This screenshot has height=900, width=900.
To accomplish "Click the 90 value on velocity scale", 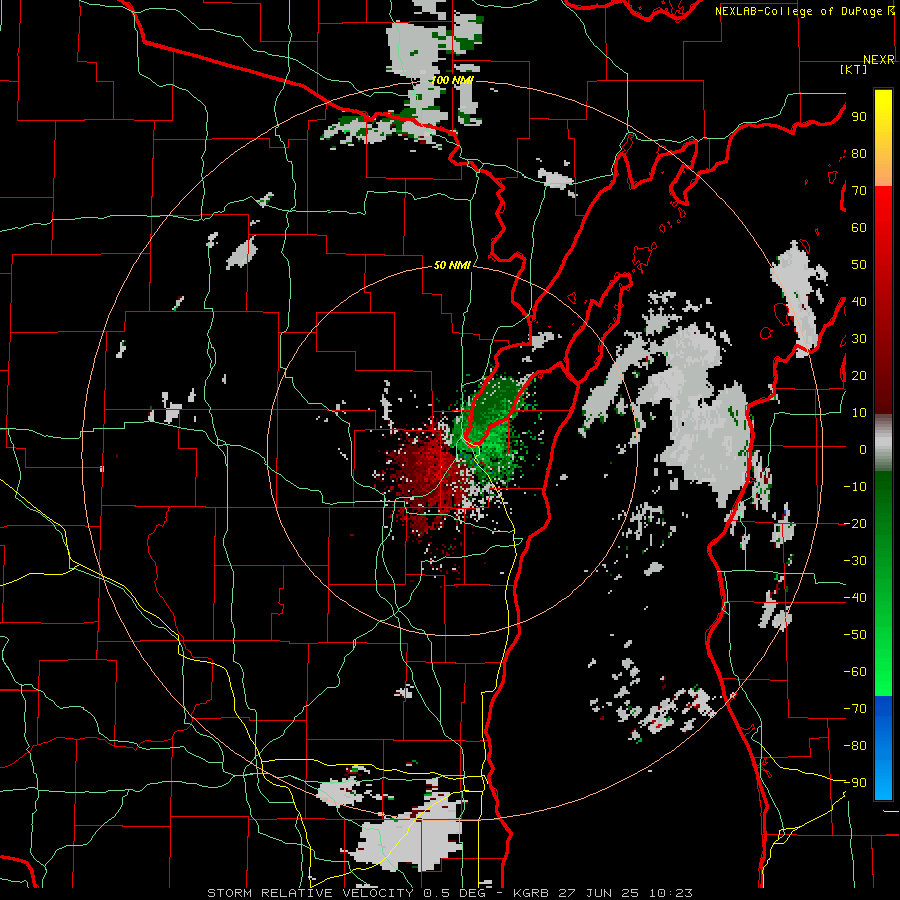I will coord(859,117).
